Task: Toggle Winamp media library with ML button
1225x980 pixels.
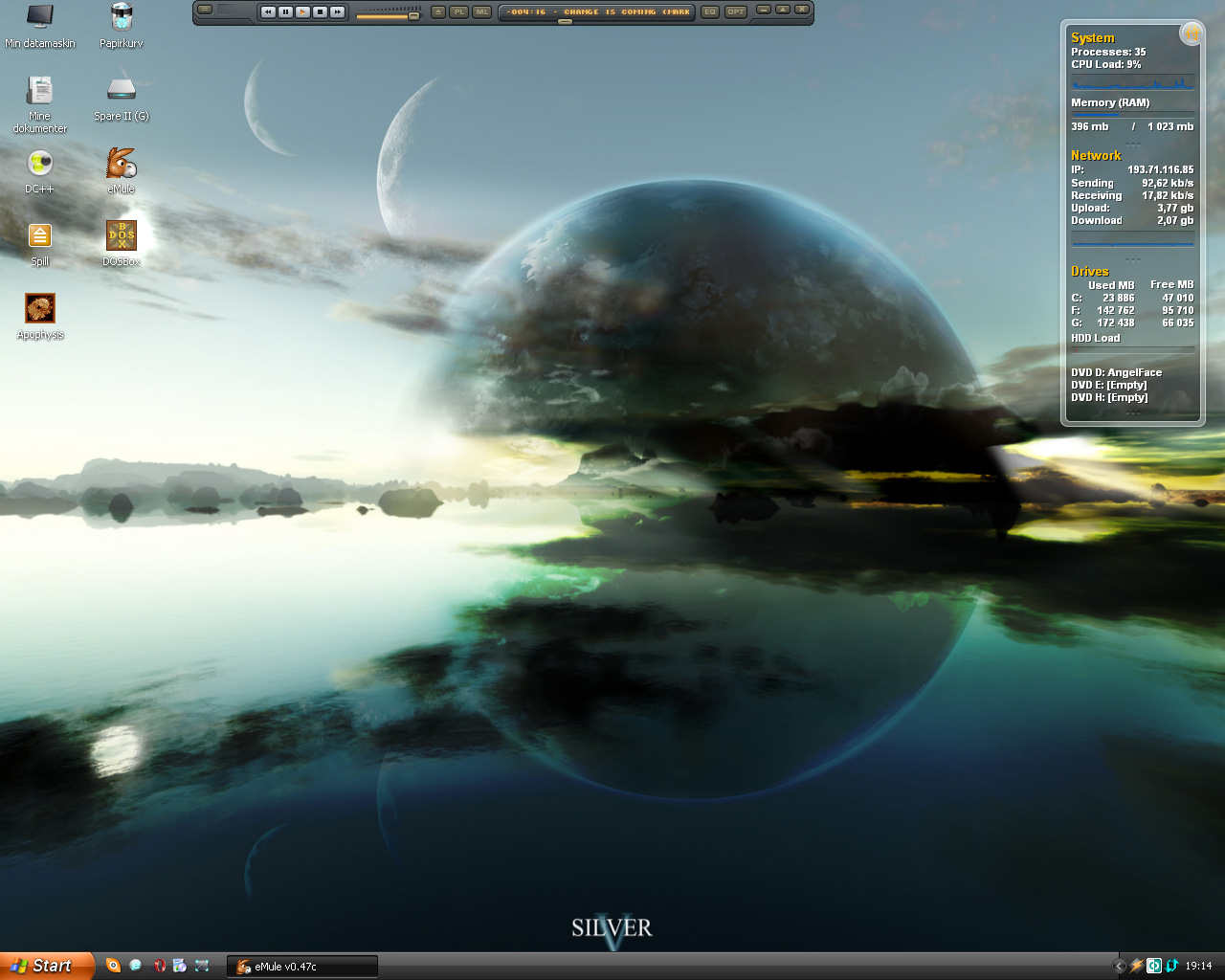Action: 482,11
